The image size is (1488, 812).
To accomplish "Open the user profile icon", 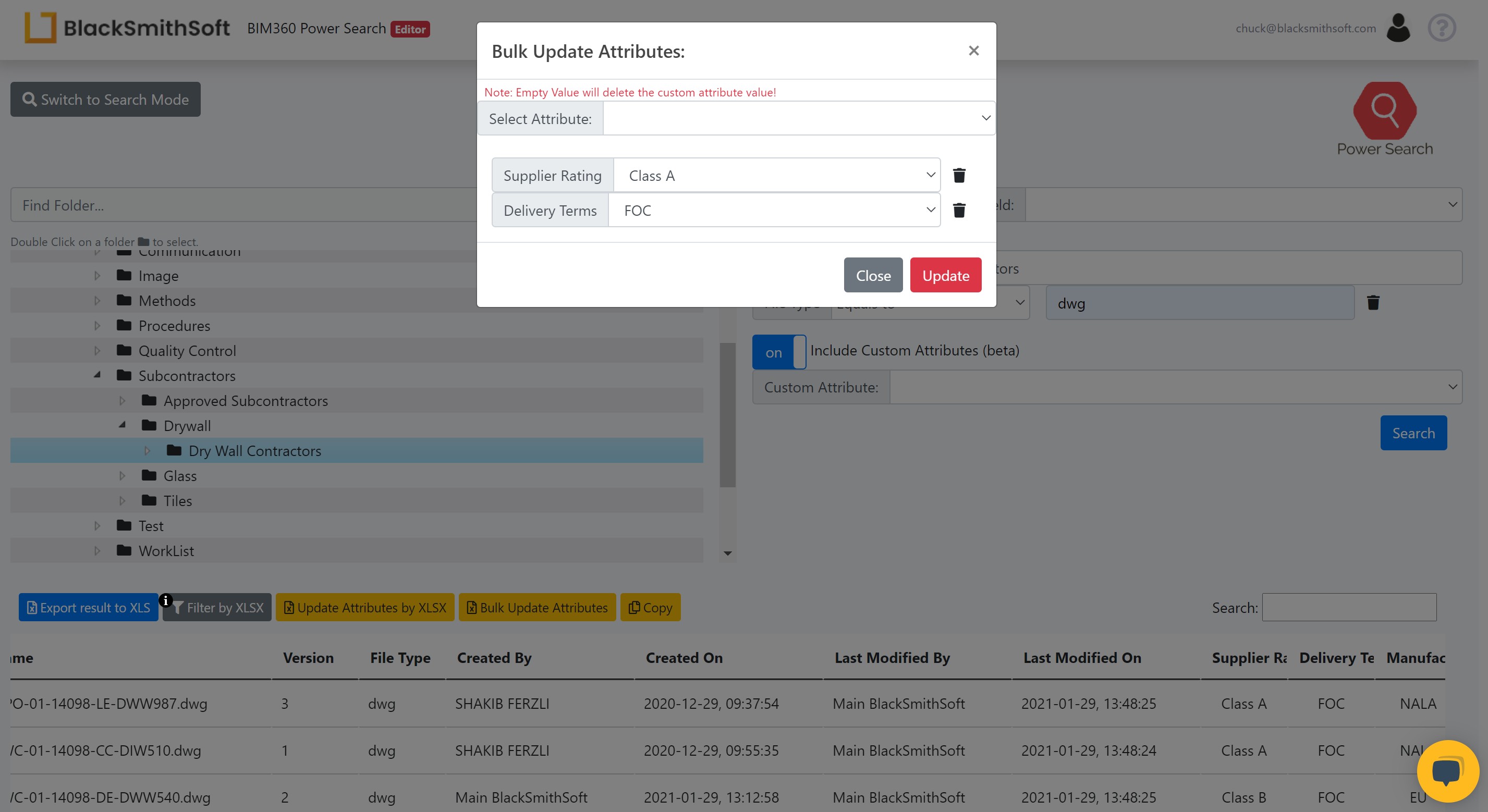I will 1398,28.
